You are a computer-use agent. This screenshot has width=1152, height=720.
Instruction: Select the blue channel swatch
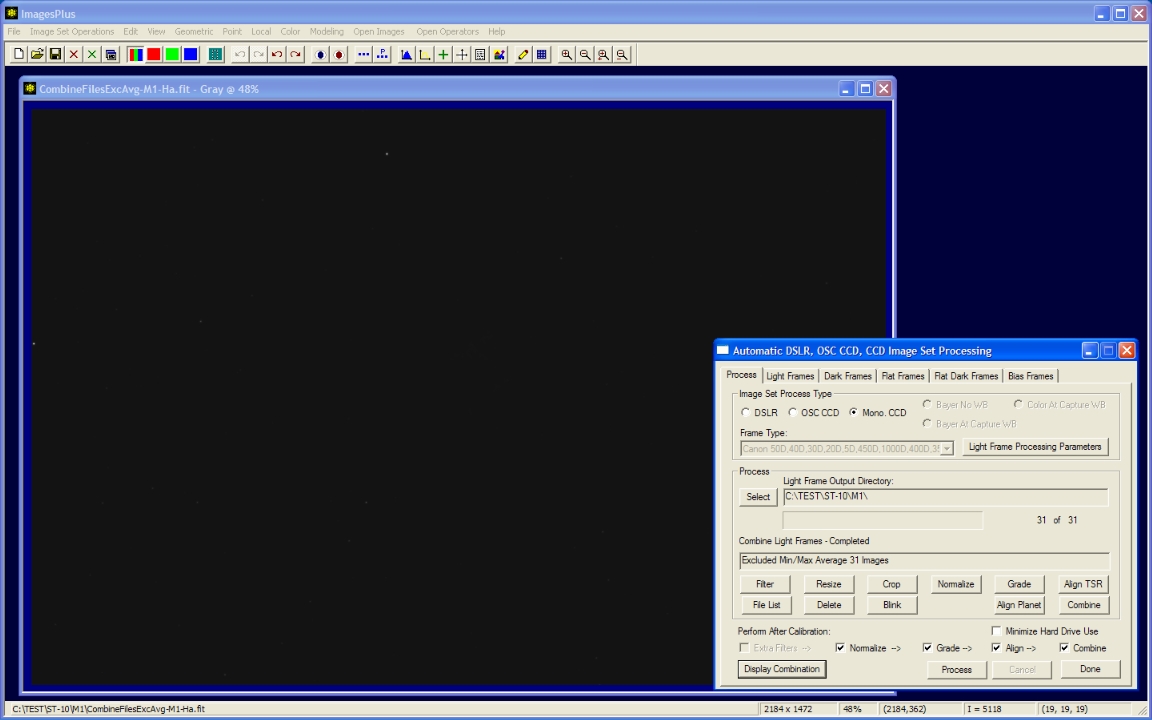(x=190, y=54)
